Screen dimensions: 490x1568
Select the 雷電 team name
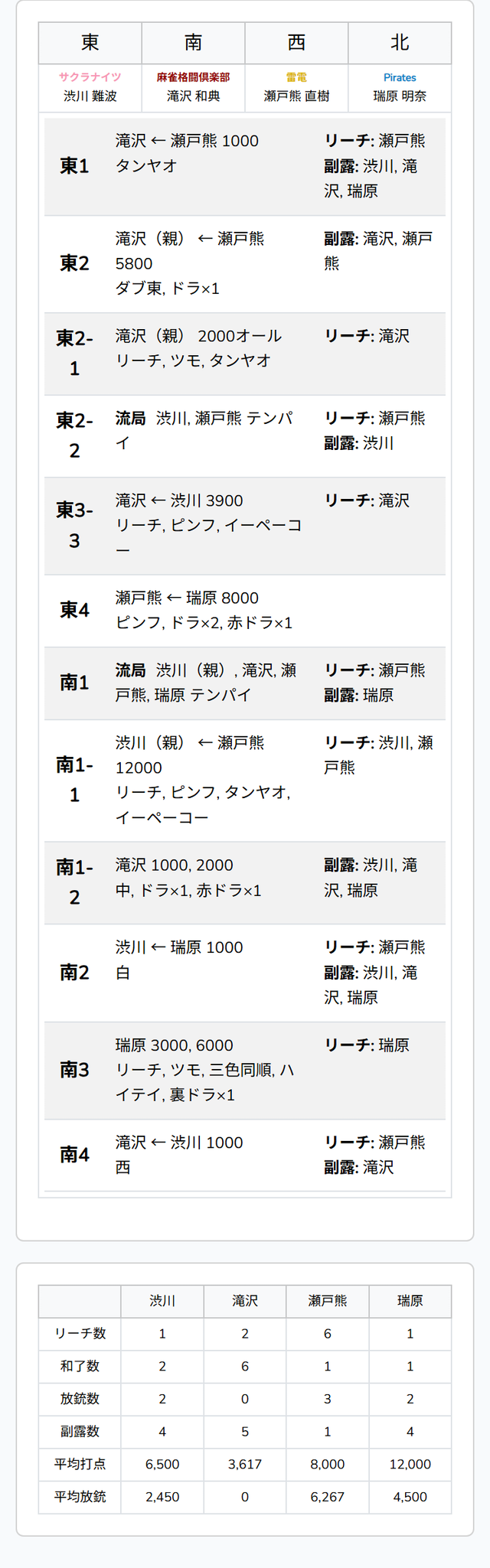pyautogui.click(x=296, y=77)
